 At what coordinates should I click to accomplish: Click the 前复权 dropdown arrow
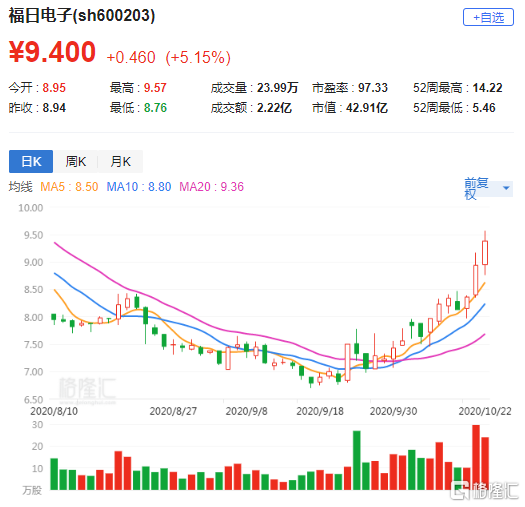point(506,188)
